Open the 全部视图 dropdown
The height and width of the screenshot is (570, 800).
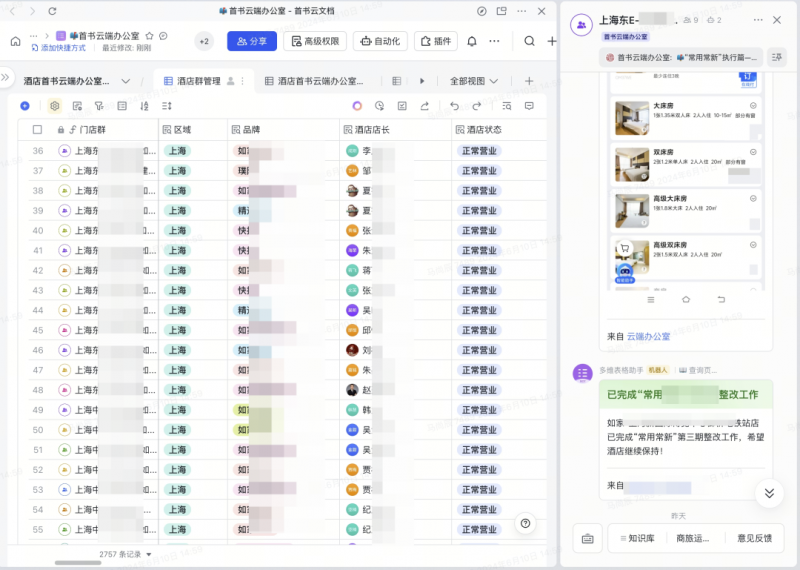[473, 81]
